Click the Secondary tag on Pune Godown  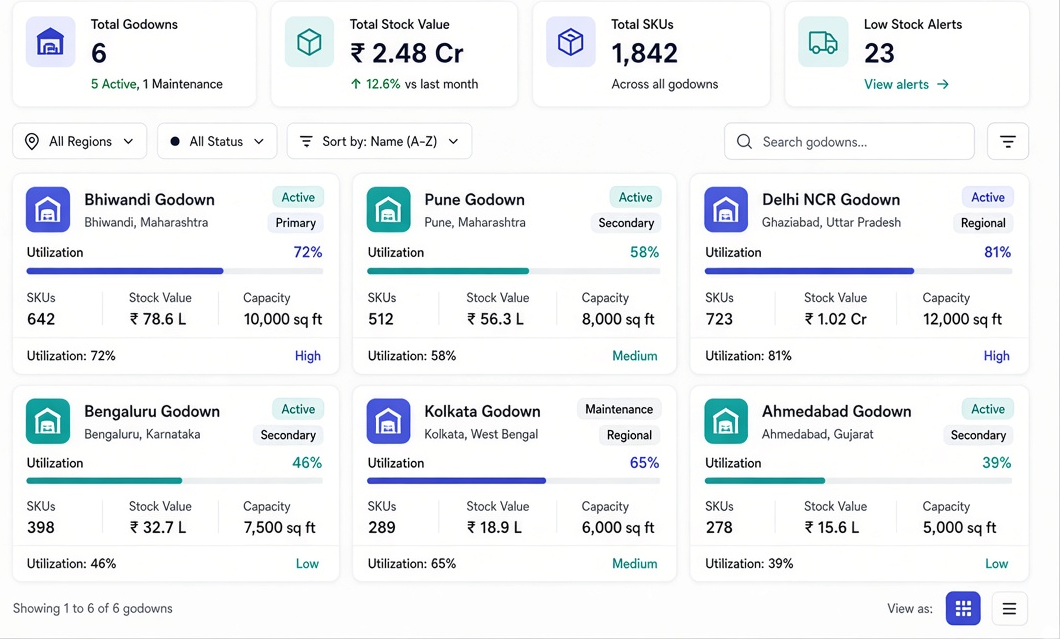[626, 223]
